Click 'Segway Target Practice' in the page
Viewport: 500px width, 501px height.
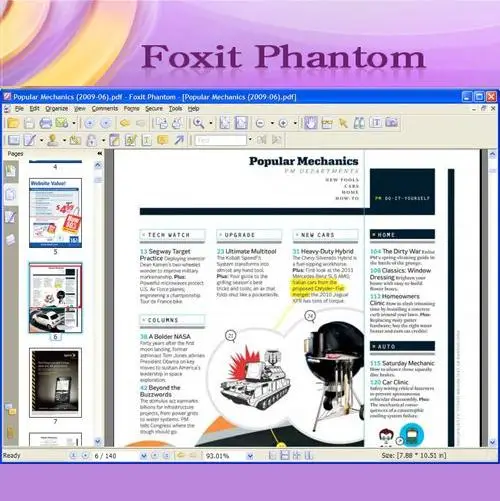165,255
